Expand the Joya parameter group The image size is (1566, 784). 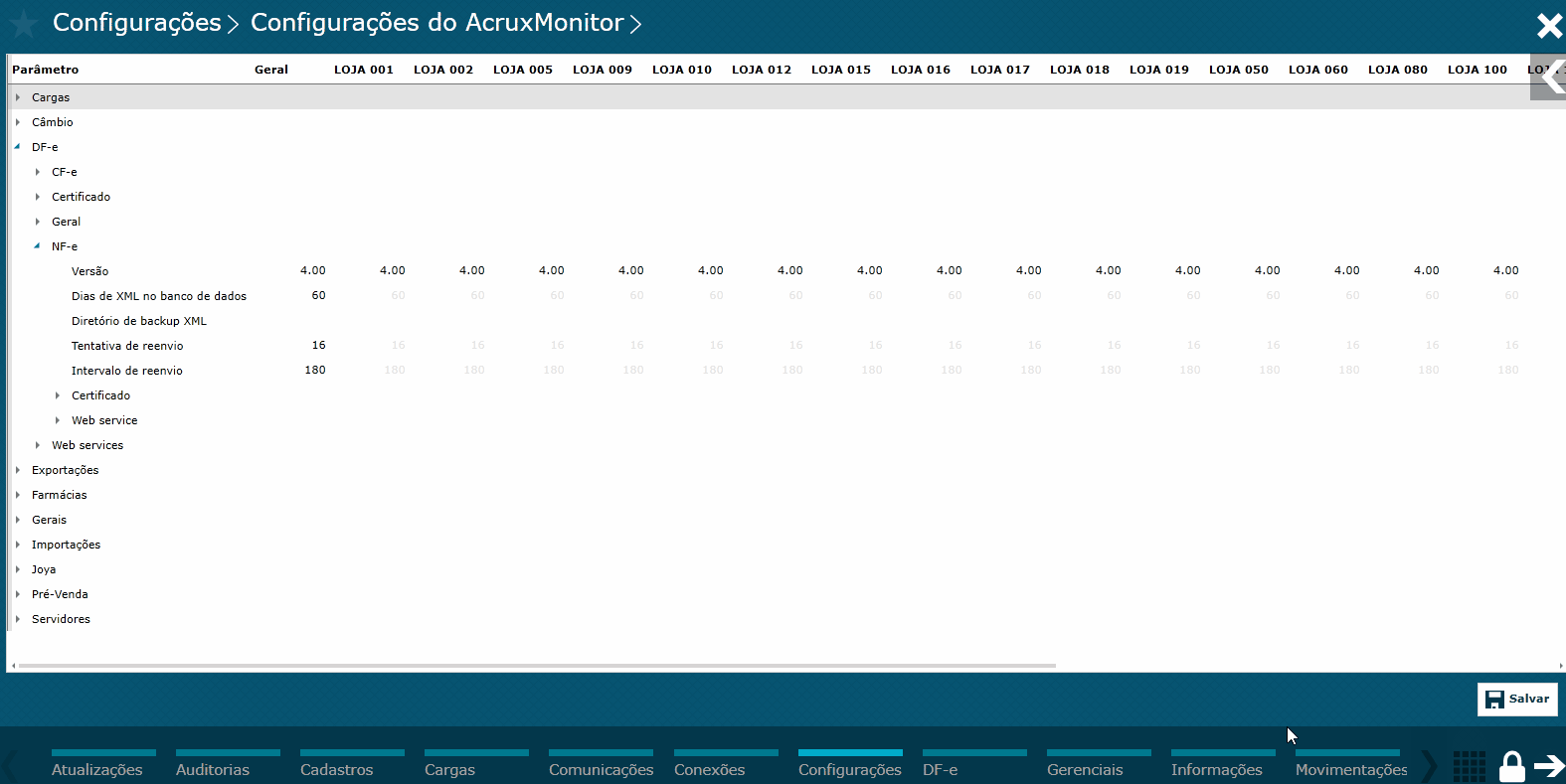click(18, 569)
